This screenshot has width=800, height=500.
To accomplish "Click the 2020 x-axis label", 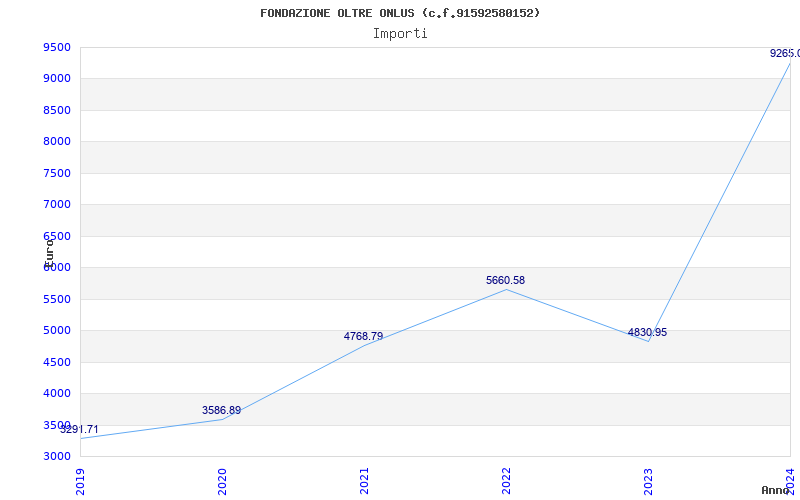I will point(222,481).
